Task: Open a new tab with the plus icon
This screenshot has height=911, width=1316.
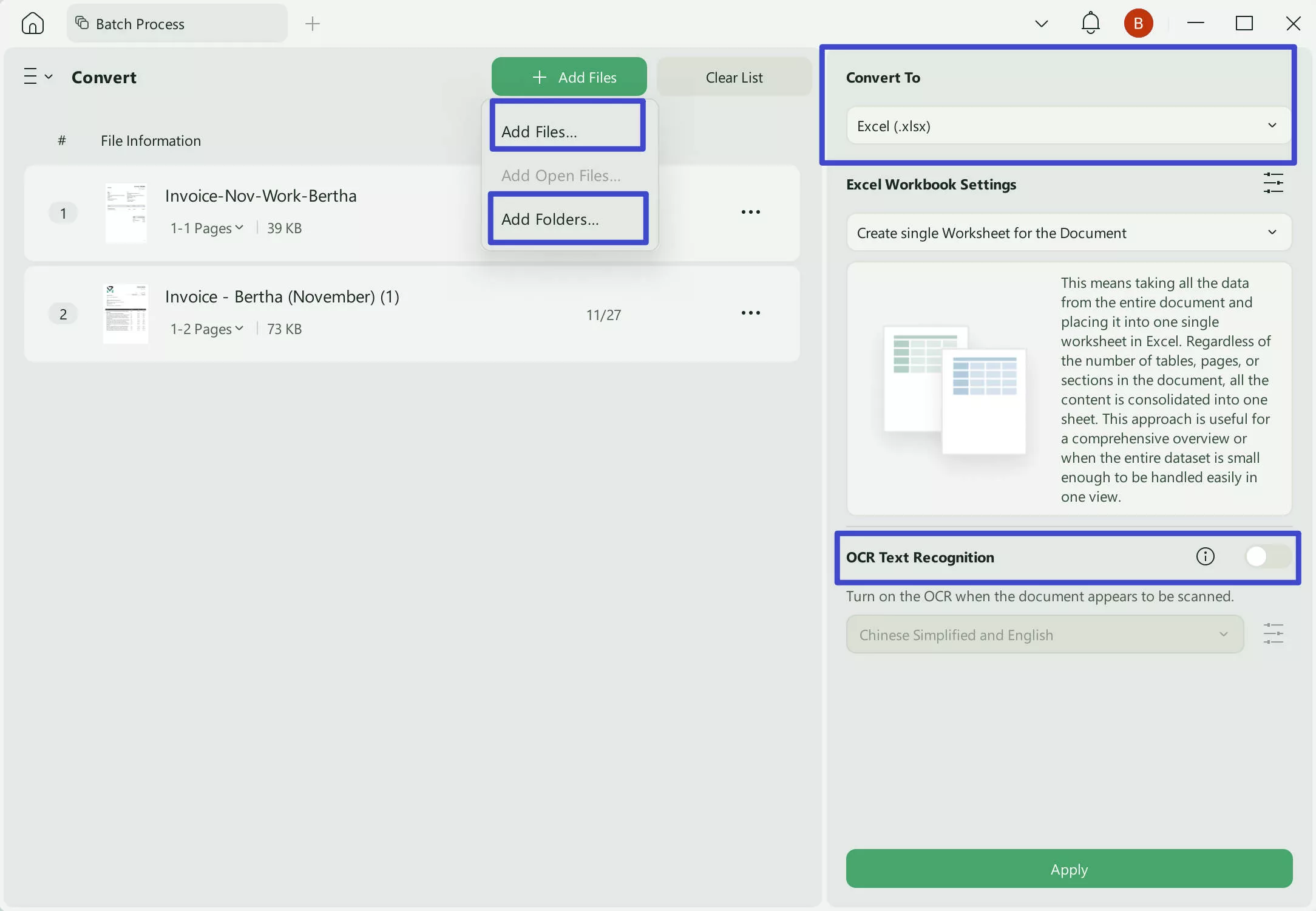Action: pyautogui.click(x=312, y=24)
